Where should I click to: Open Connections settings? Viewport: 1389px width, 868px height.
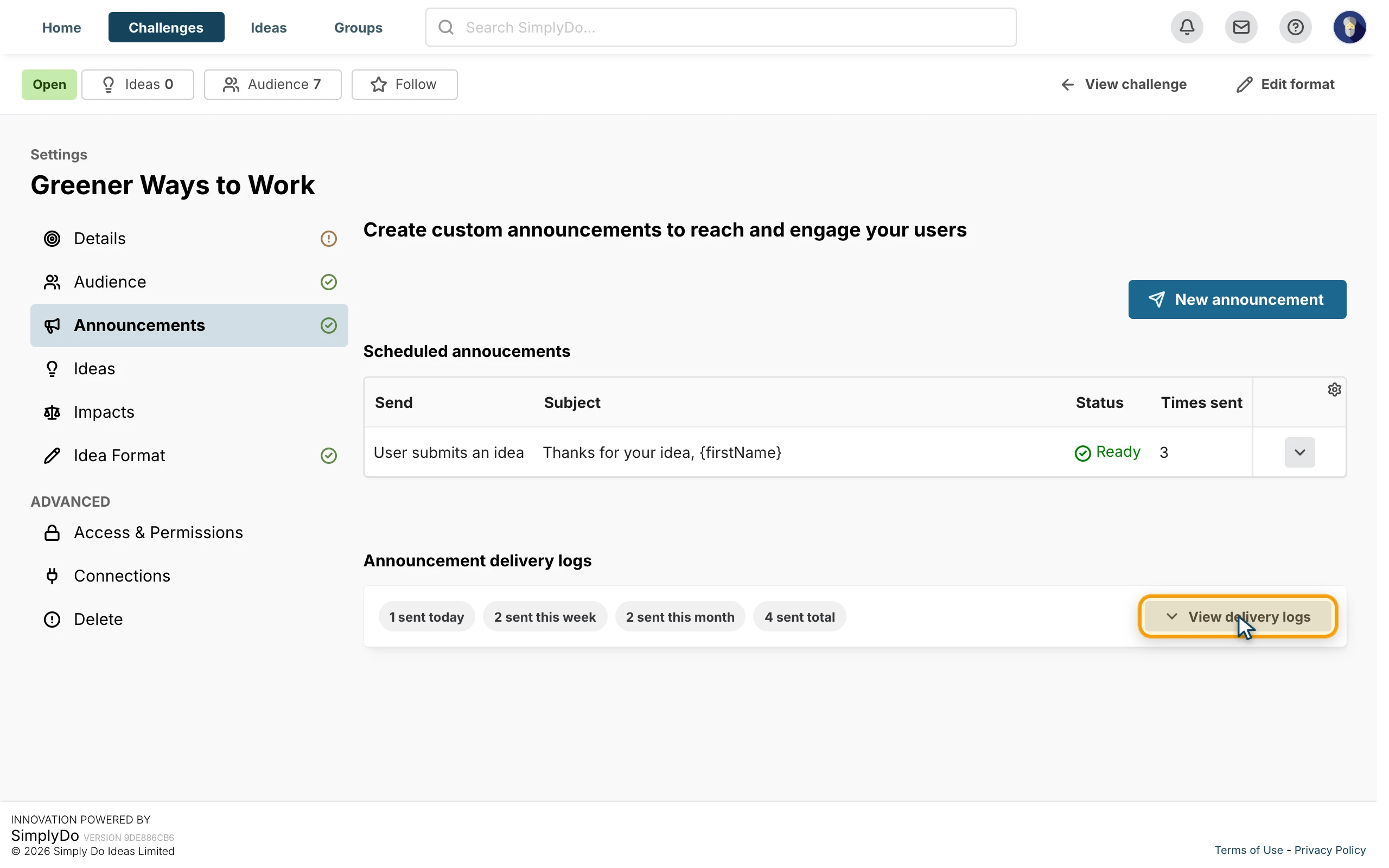tap(189, 576)
